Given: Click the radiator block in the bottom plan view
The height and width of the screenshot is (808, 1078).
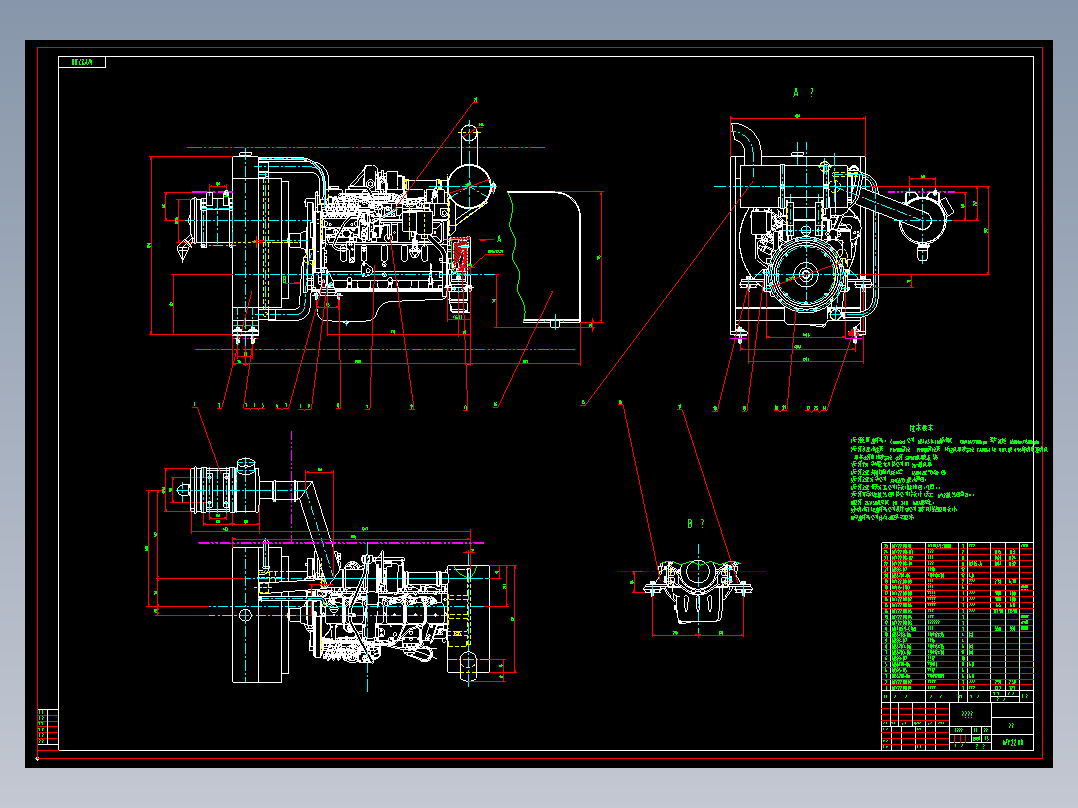Looking at the screenshot, I should click(x=257, y=613).
